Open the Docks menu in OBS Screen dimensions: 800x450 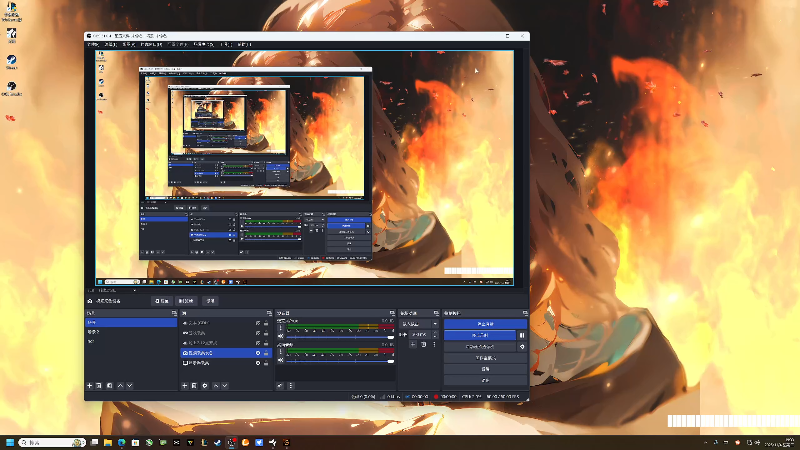(x=151, y=44)
